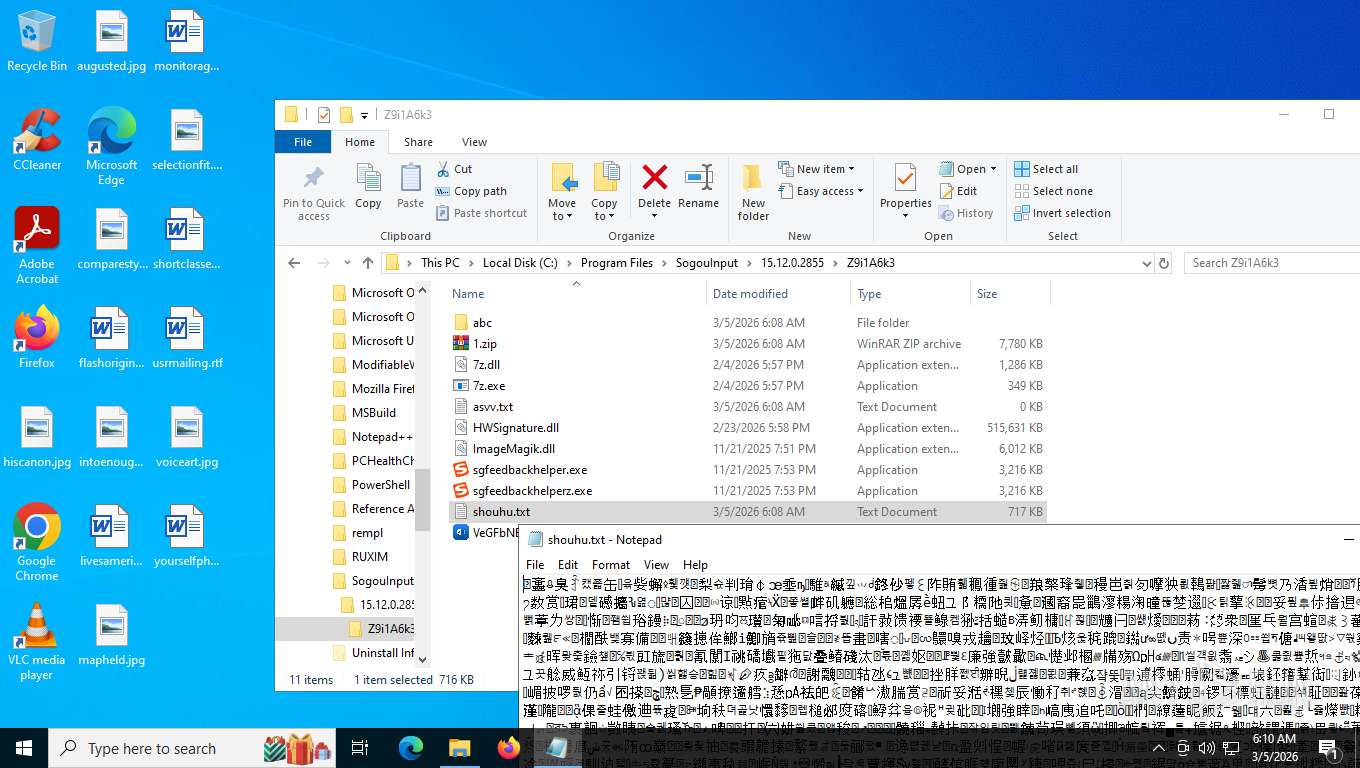This screenshot has height=768, width=1360.
Task: Click SogouInput in the address path
Action: point(706,263)
